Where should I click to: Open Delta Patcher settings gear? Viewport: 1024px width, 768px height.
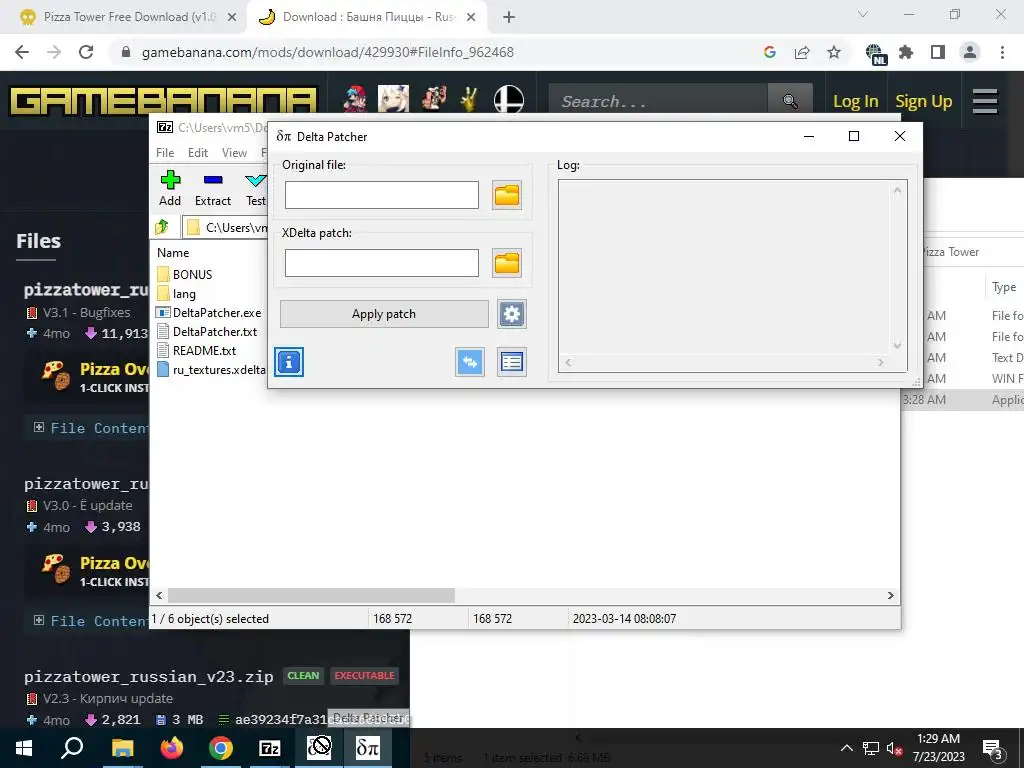pyautogui.click(x=511, y=314)
